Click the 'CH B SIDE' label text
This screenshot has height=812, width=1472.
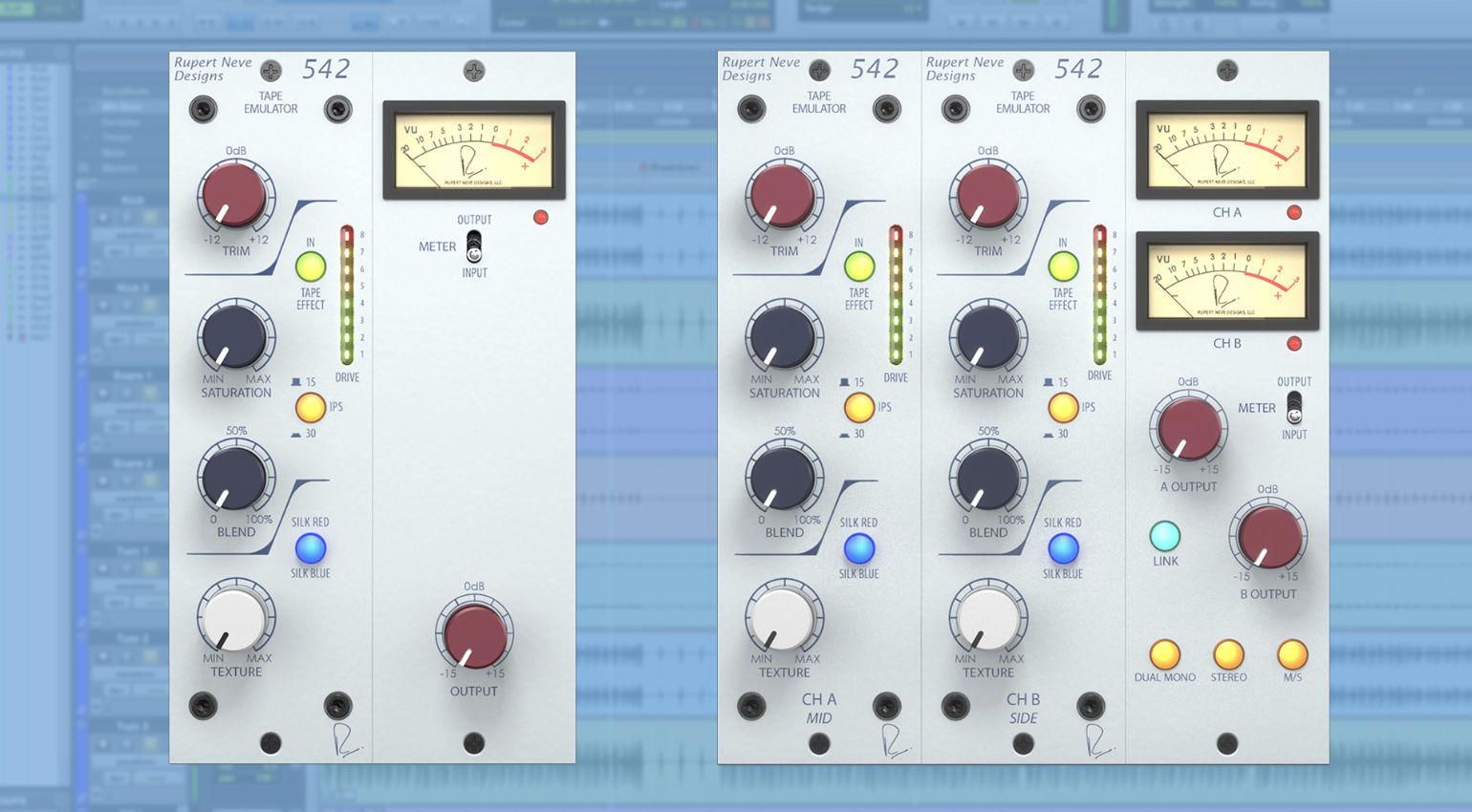click(1023, 708)
